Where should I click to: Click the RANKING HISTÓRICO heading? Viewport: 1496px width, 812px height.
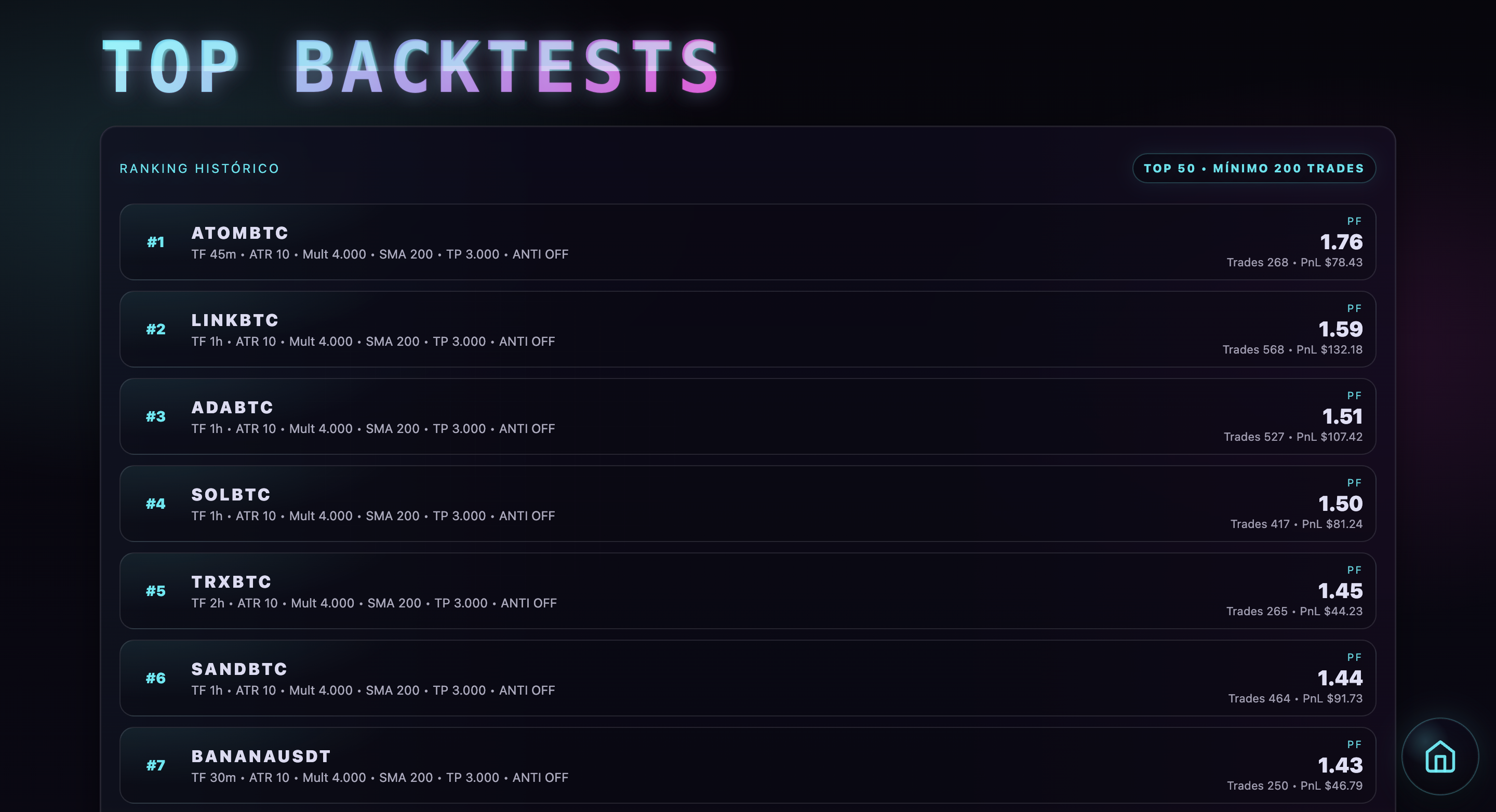click(199, 168)
